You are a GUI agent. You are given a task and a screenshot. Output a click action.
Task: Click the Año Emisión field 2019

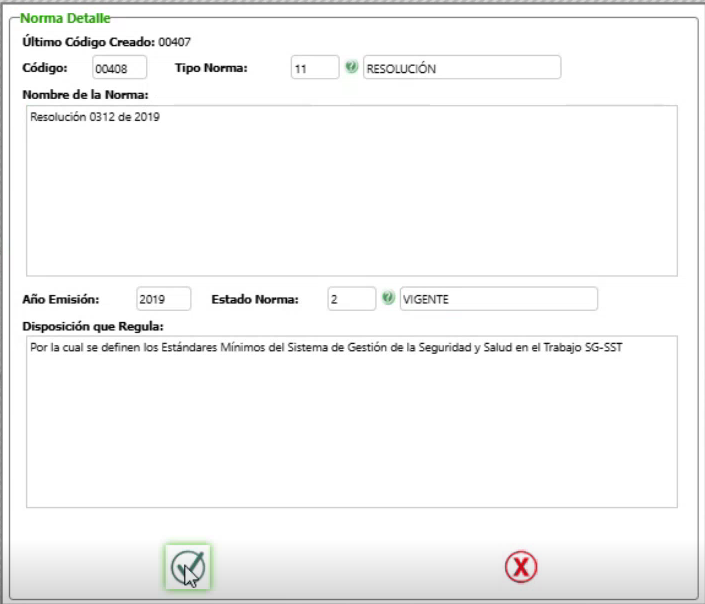click(164, 299)
